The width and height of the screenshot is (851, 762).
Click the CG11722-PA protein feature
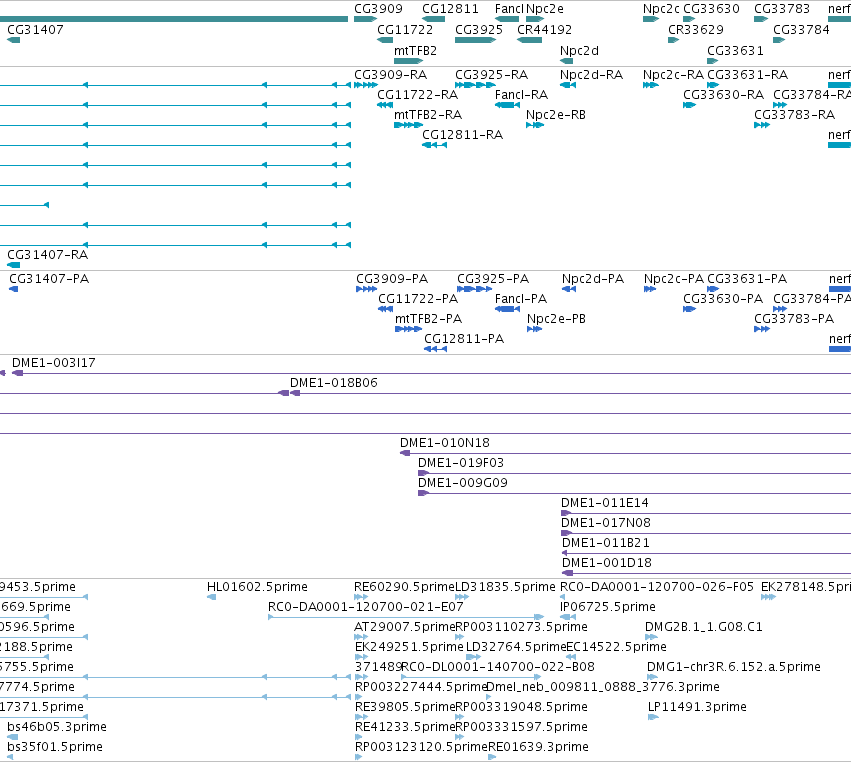point(385,309)
